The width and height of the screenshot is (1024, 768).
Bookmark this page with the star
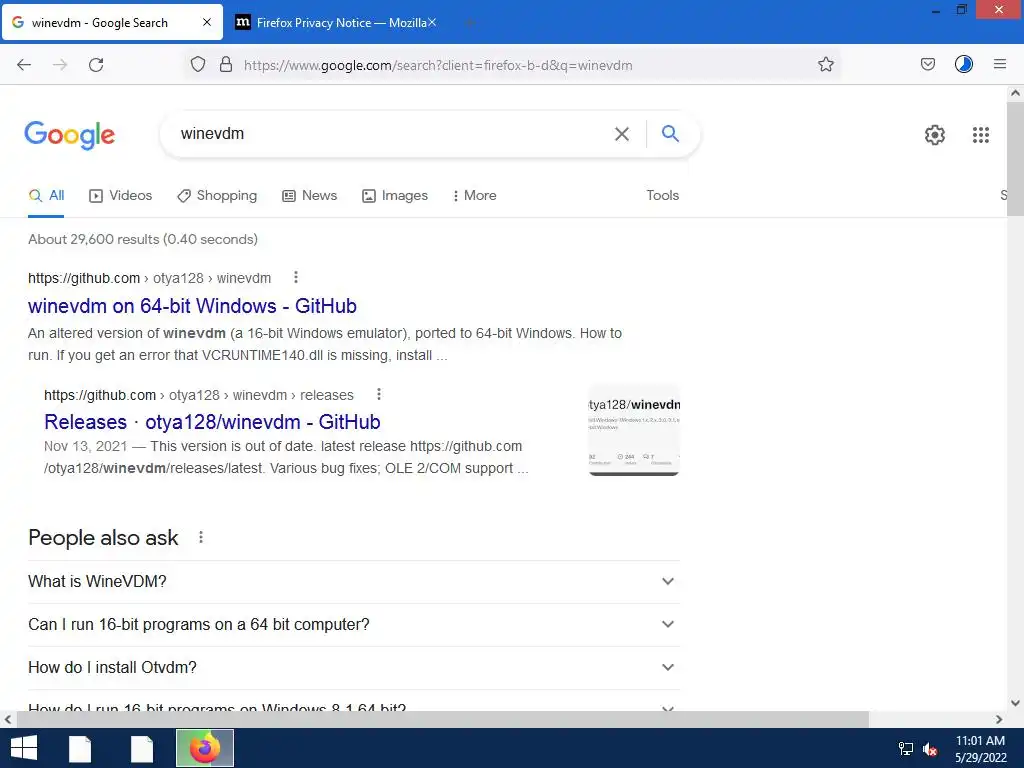pyautogui.click(x=825, y=64)
